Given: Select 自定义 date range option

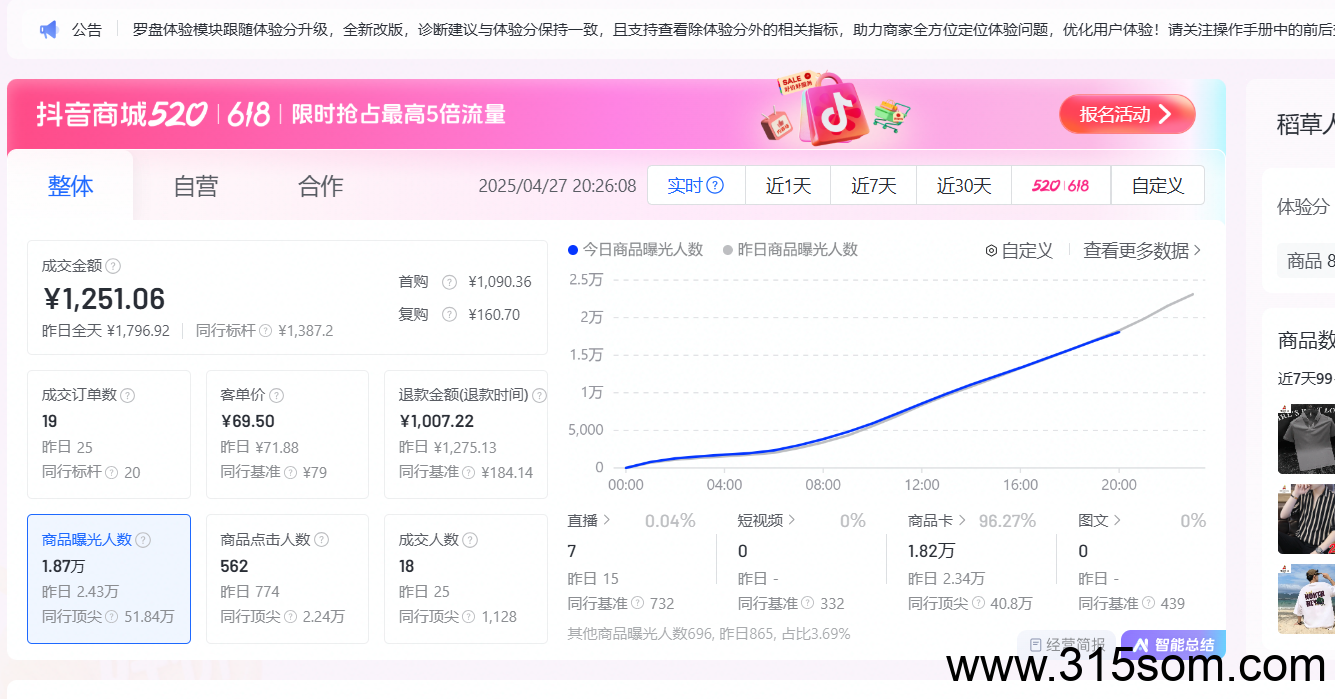Looking at the screenshot, I should click(1157, 186).
